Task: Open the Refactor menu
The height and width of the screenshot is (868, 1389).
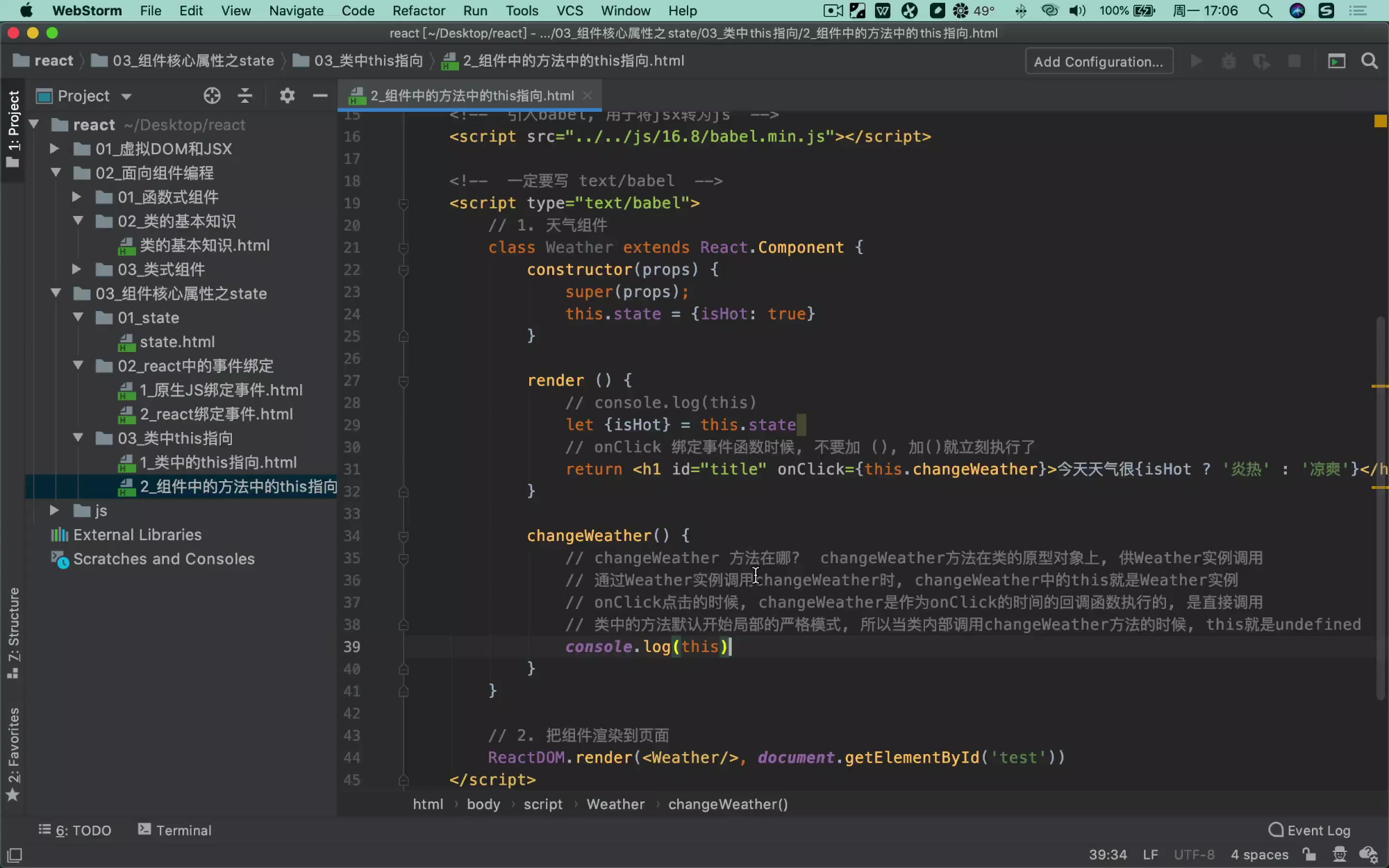Action: pyautogui.click(x=418, y=10)
